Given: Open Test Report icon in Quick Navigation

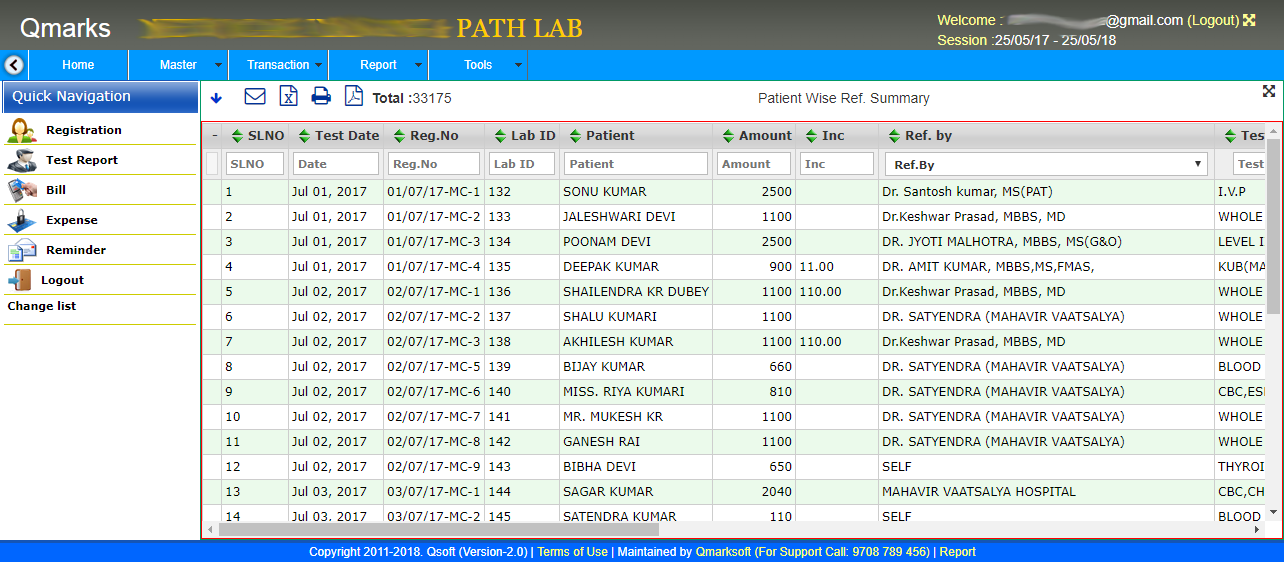Looking at the screenshot, I should (21, 160).
